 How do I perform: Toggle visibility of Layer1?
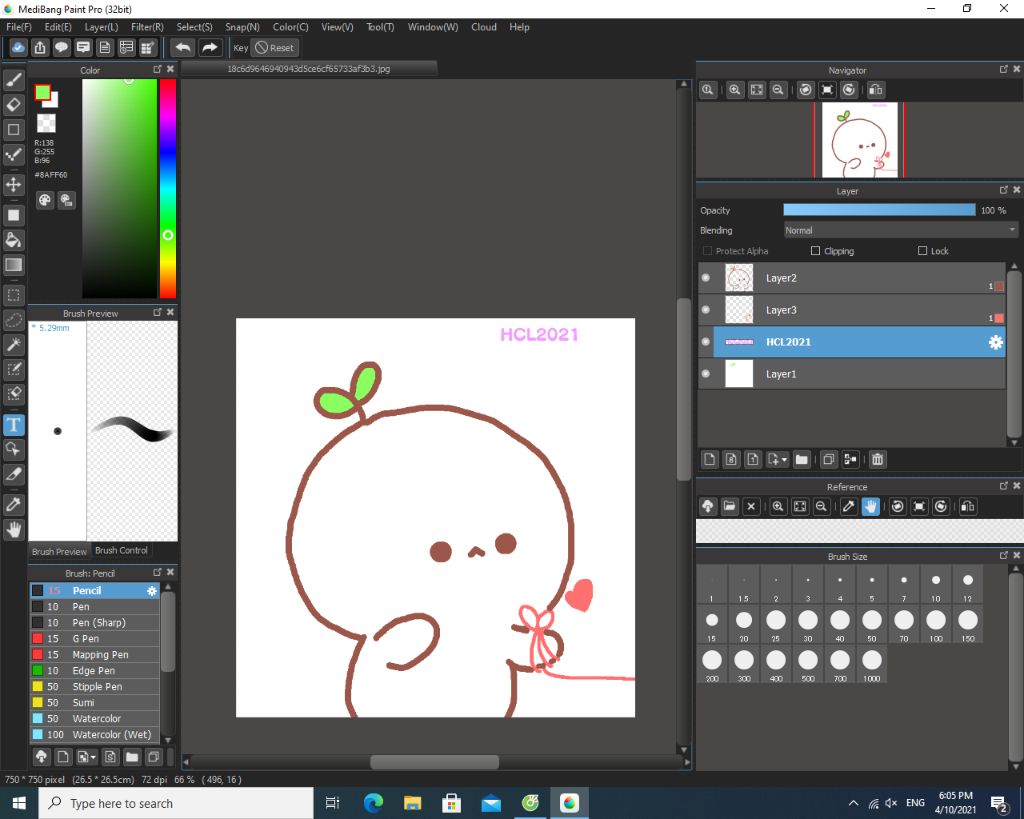click(x=706, y=374)
